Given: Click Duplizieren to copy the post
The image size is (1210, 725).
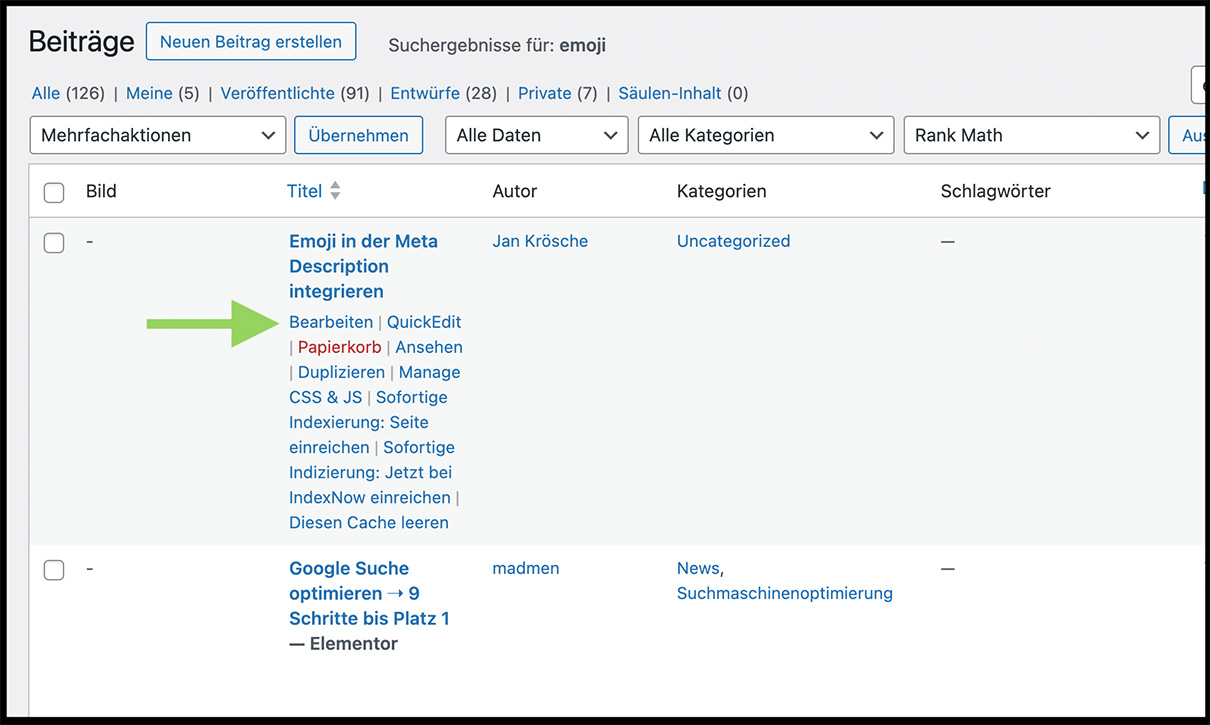Looking at the screenshot, I should point(340,372).
